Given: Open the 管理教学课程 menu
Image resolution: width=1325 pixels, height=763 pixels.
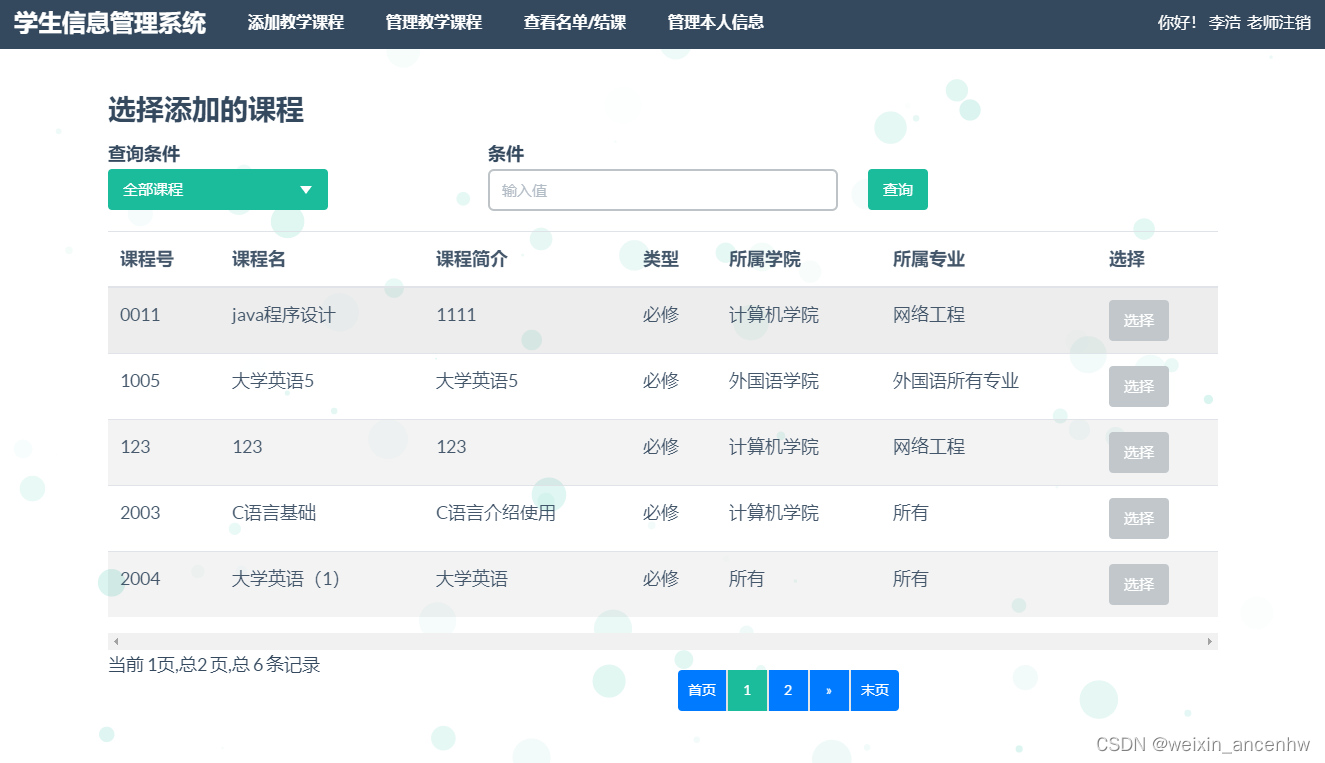Looking at the screenshot, I should [432, 22].
